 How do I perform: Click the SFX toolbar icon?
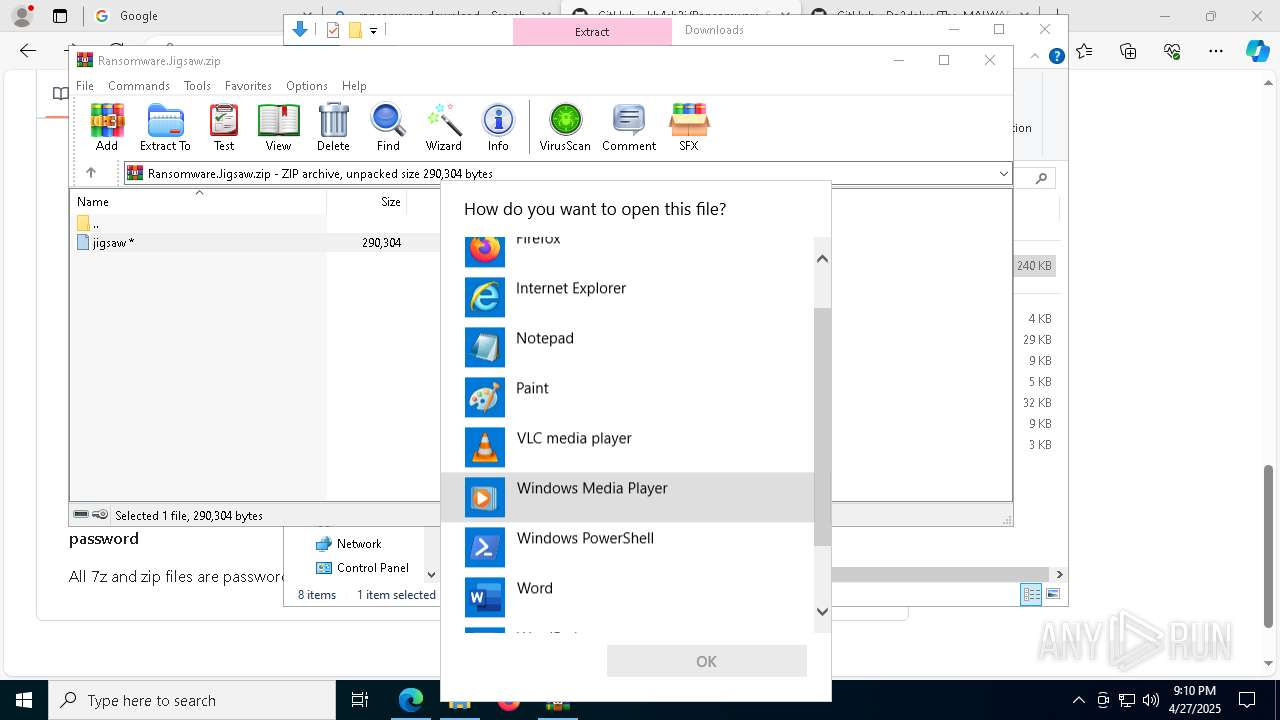pyautogui.click(x=689, y=127)
